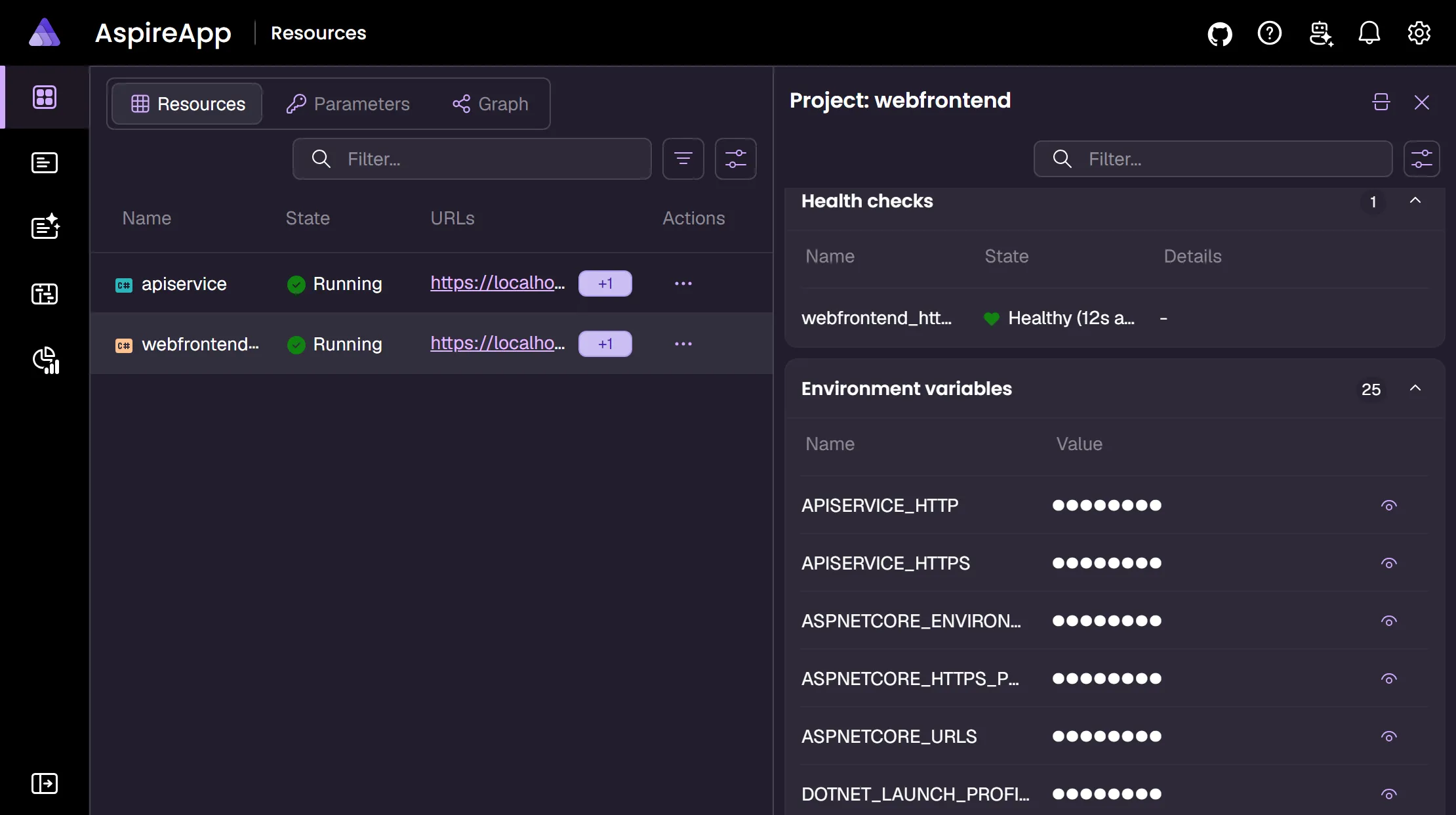Open webfrontend https://localho... link
This screenshot has height=815, width=1456.
[498, 343]
